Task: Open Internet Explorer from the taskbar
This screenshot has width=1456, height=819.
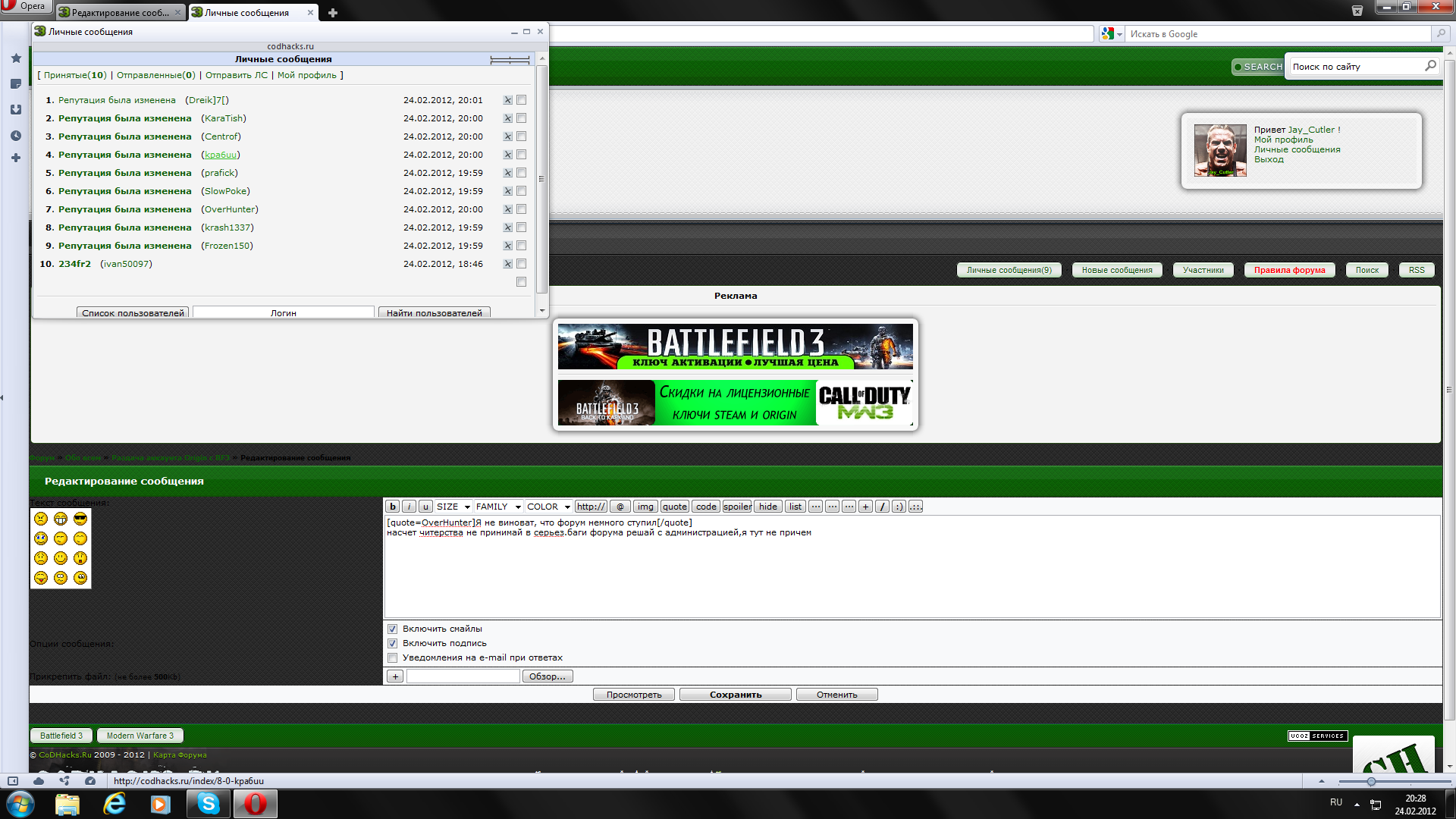Action: (x=115, y=804)
